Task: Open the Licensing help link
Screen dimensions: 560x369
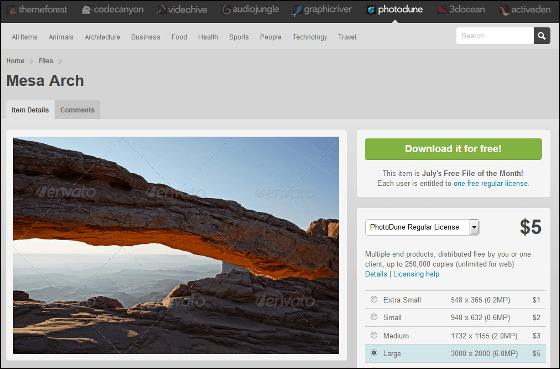Action: tap(416, 274)
